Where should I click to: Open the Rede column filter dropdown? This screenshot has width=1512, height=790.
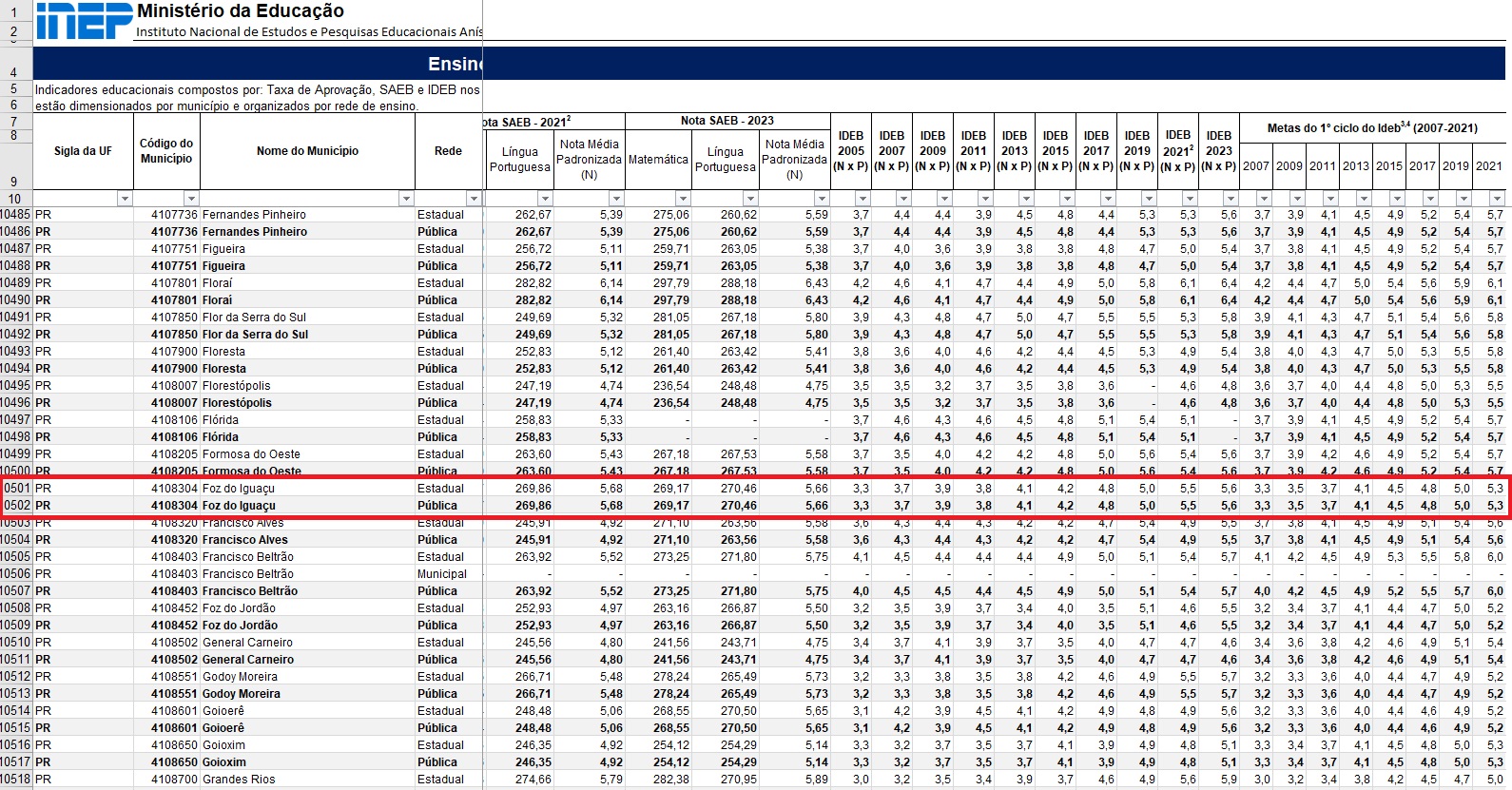tap(474, 199)
